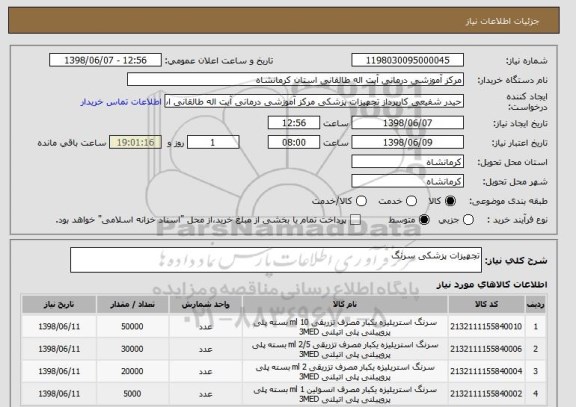Click quantity value 50000
Image resolution: width=576 pixels, height=407 pixels.
[132, 326]
